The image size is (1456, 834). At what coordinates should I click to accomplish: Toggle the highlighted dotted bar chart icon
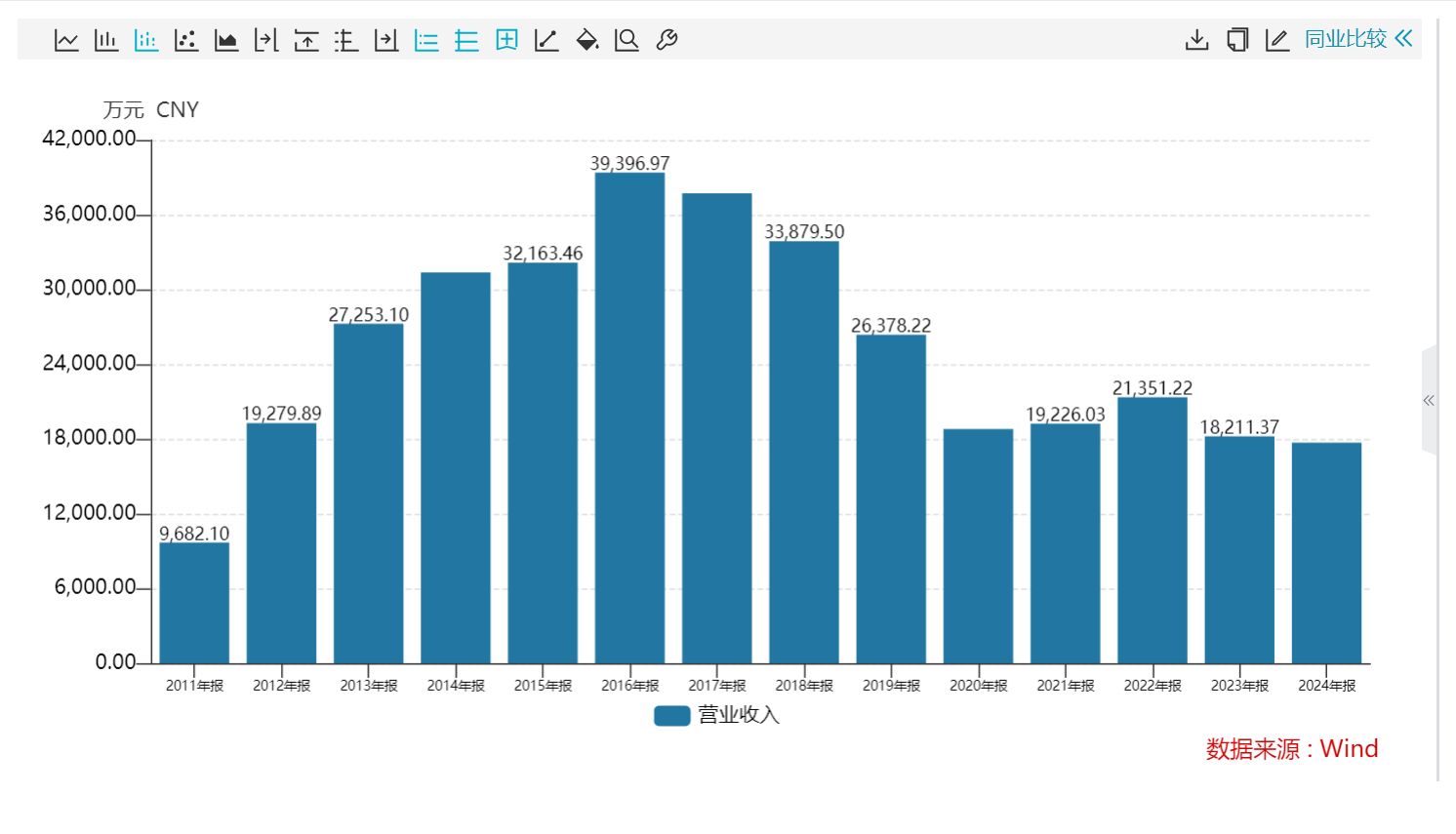(x=146, y=40)
